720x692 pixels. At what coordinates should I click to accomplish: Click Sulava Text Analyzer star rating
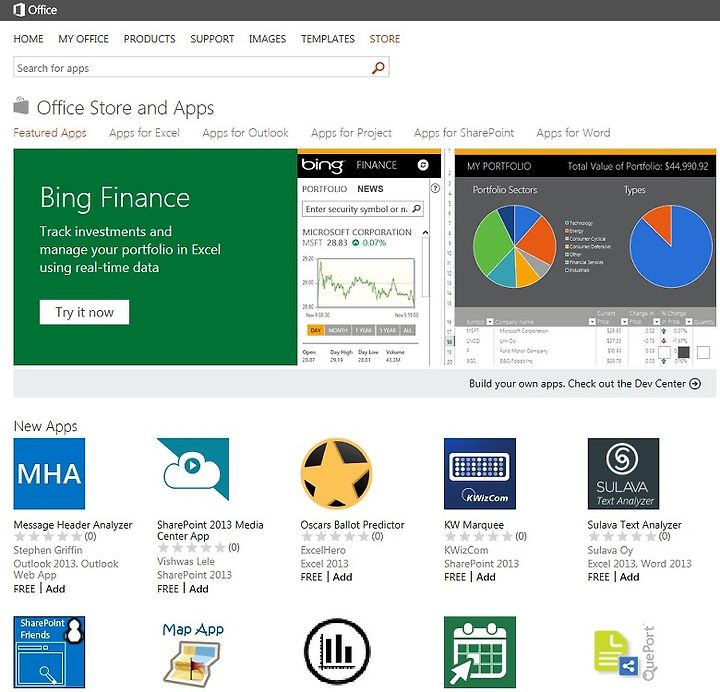(x=622, y=536)
